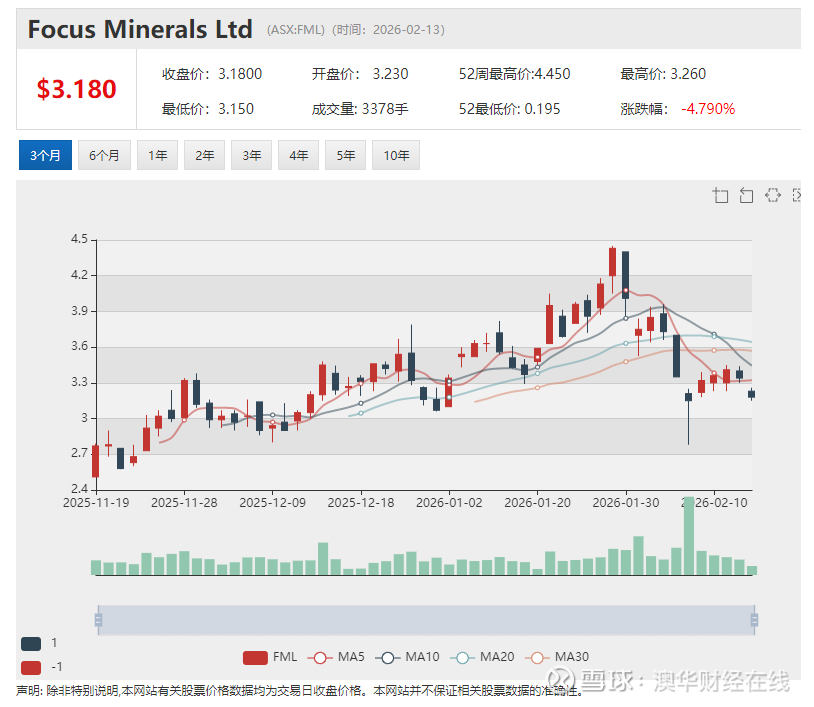Toggle the MA10 line in the legend
Viewport: 814px width, 707px height.
click(x=407, y=657)
